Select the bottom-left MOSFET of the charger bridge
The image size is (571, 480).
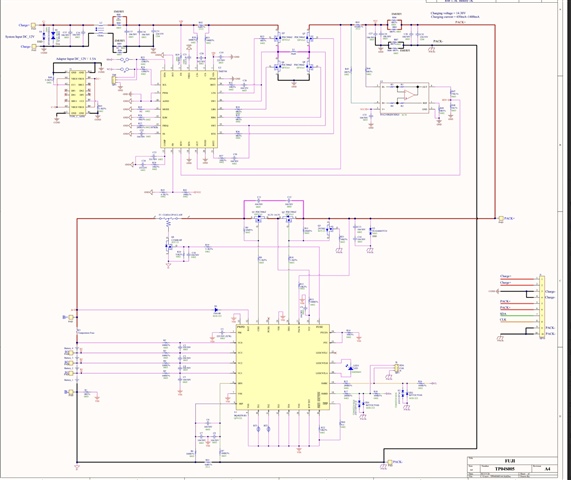coord(278,67)
